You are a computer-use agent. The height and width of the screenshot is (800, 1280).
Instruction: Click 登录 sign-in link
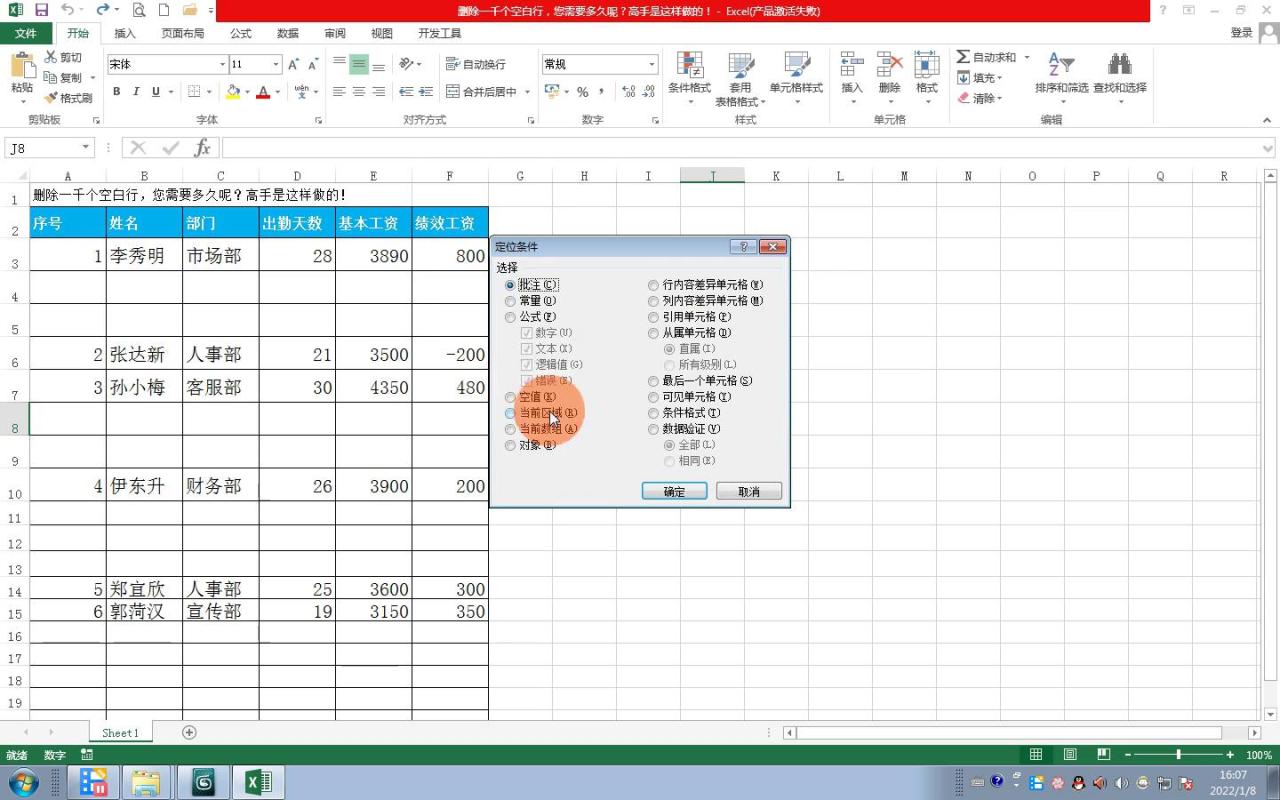tap(1242, 33)
